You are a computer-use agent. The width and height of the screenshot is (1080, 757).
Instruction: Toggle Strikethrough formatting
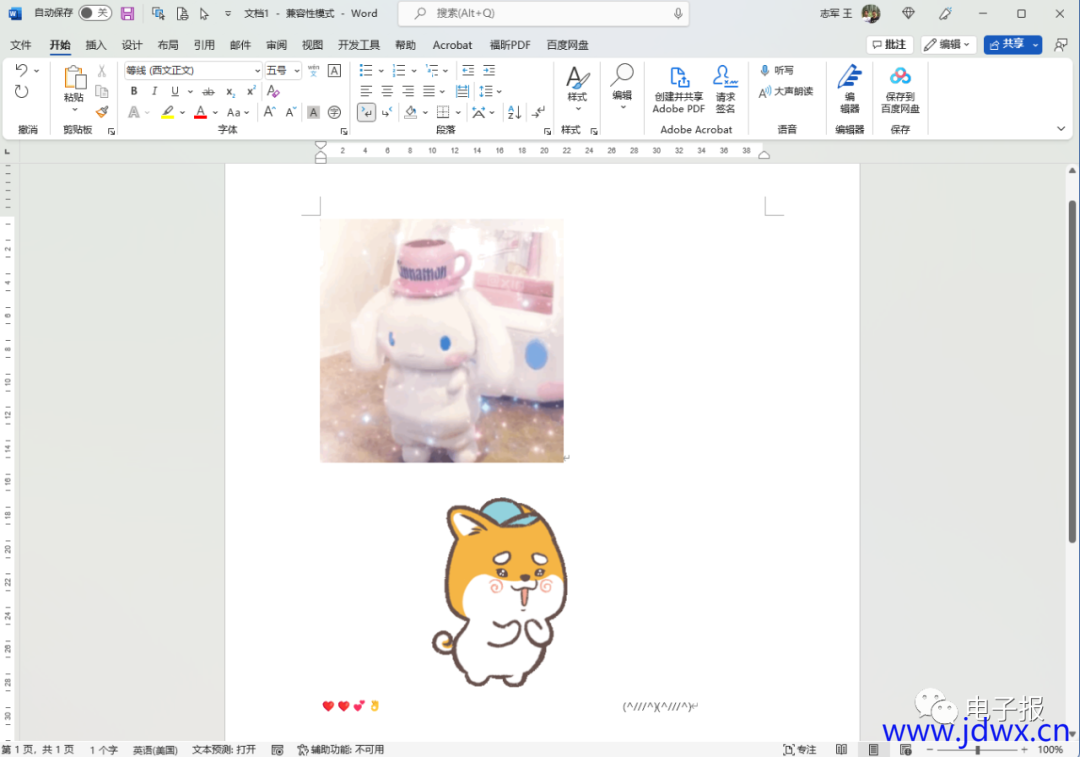pyautogui.click(x=208, y=91)
